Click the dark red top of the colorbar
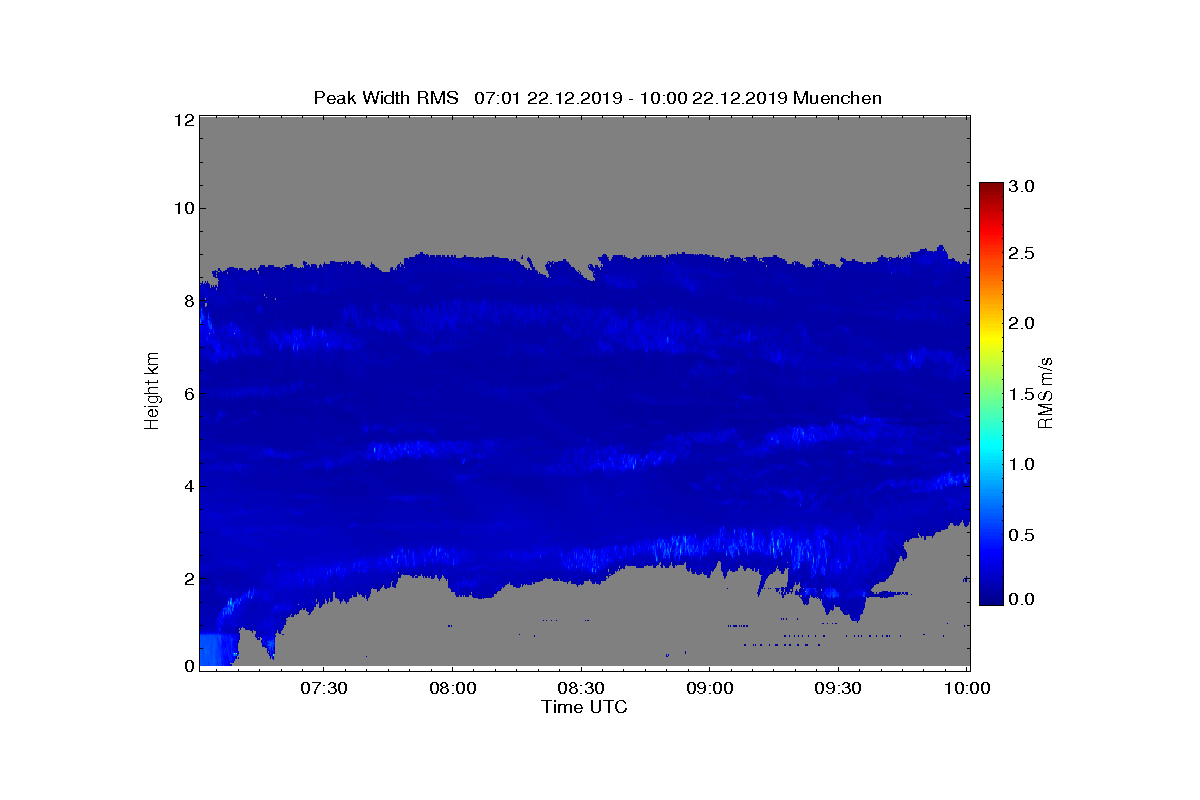This screenshot has width=1200, height=800. click(990, 189)
